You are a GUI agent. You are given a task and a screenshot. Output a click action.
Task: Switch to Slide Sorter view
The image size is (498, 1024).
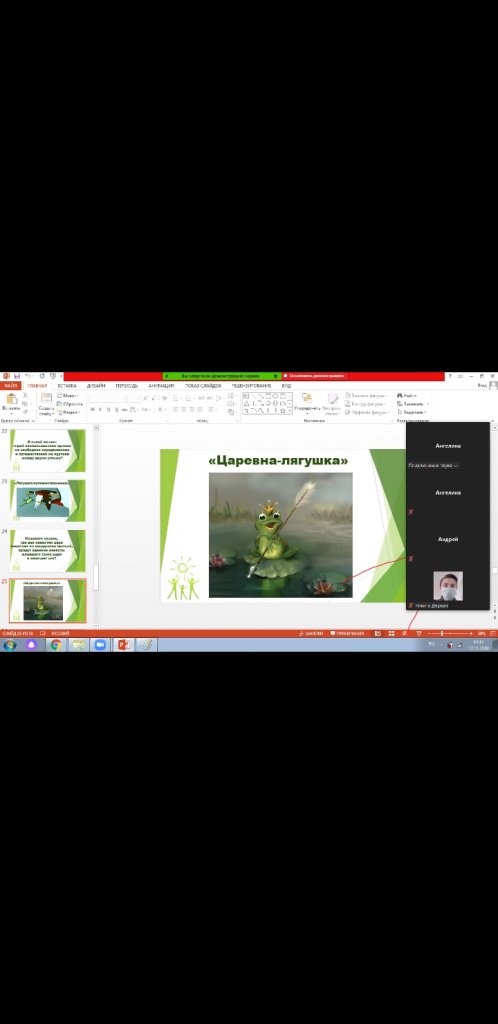coord(391,633)
